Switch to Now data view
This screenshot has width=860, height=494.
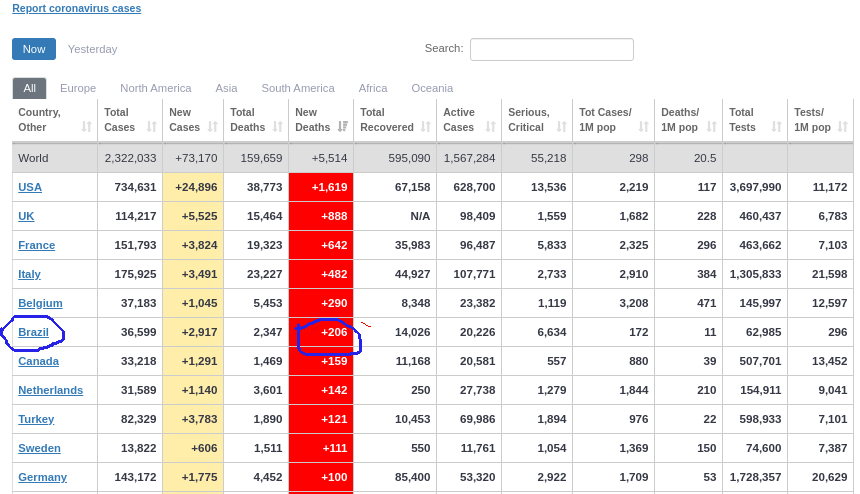click(34, 49)
